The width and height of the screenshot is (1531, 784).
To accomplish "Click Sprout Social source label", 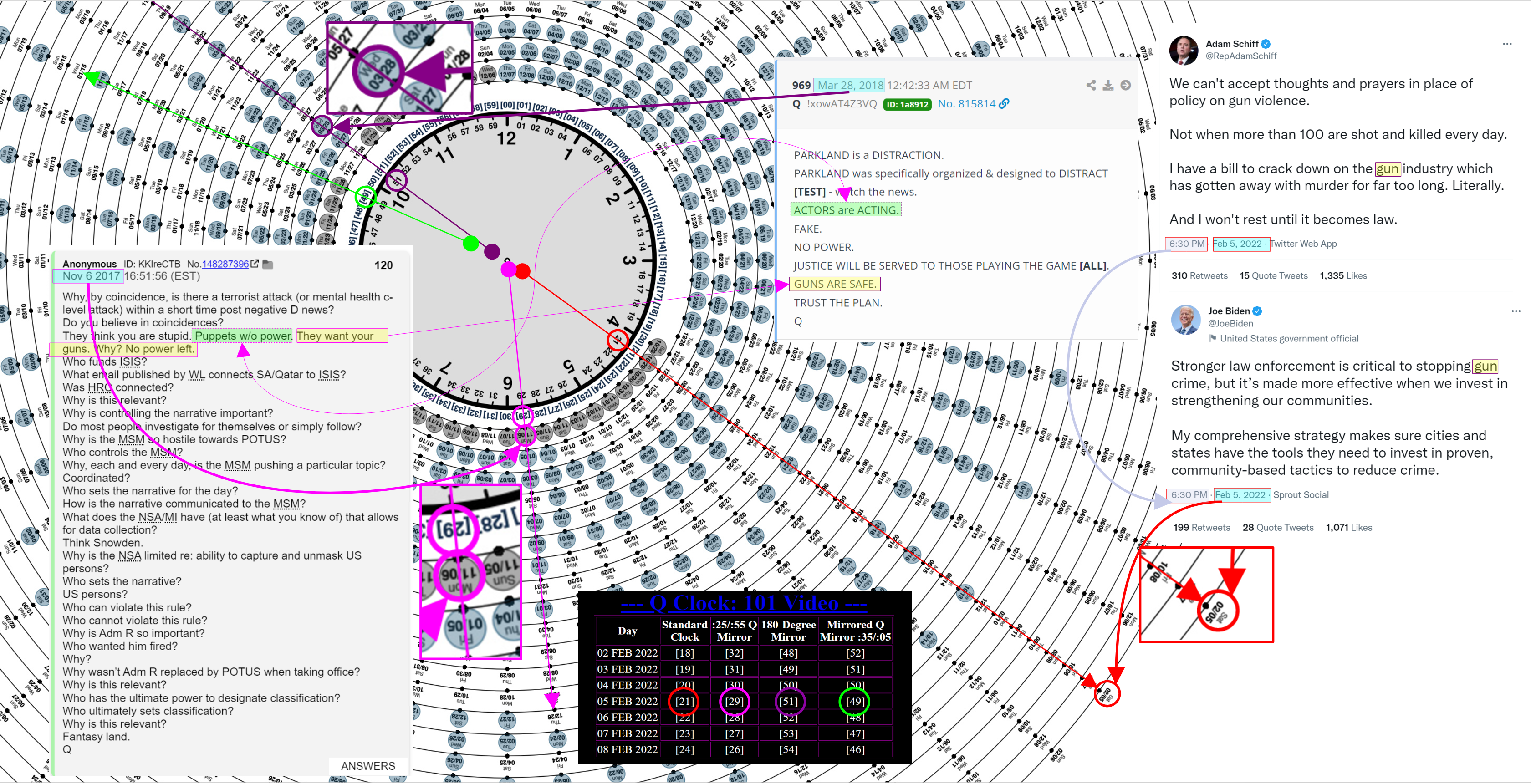I will 1301,494.
